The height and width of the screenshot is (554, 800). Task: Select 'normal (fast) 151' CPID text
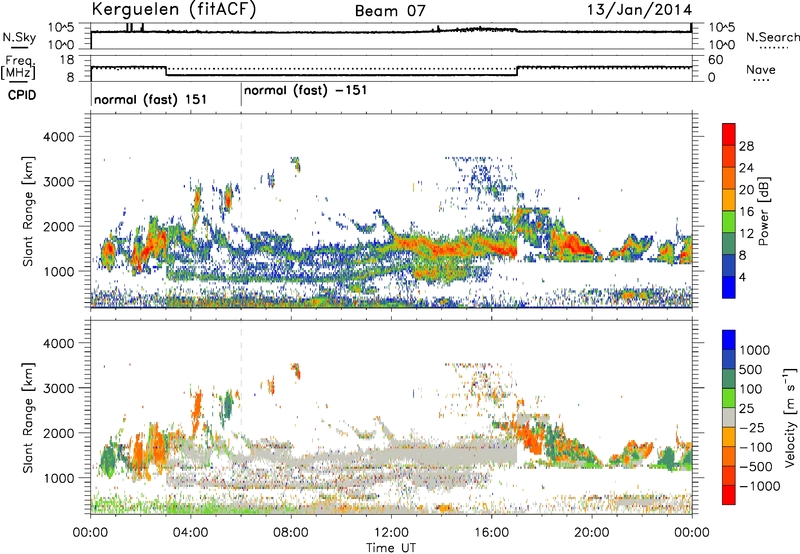(x=151, y=99)
